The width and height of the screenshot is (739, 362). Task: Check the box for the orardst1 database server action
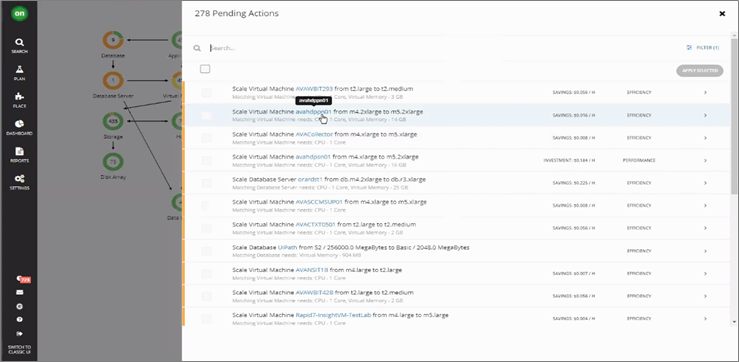[x=206, y=183]
